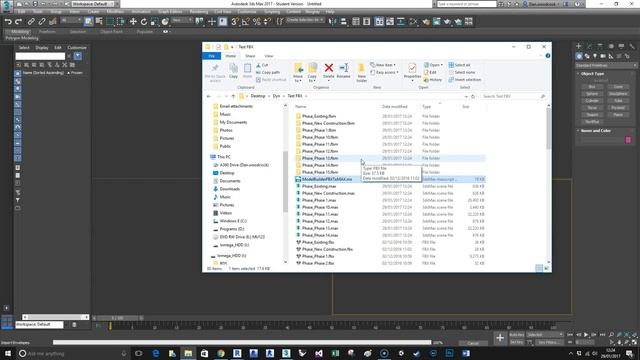The image size is (640, 360).
Task: Click the refresh icon beside the address bar
Action: (473, 96)
